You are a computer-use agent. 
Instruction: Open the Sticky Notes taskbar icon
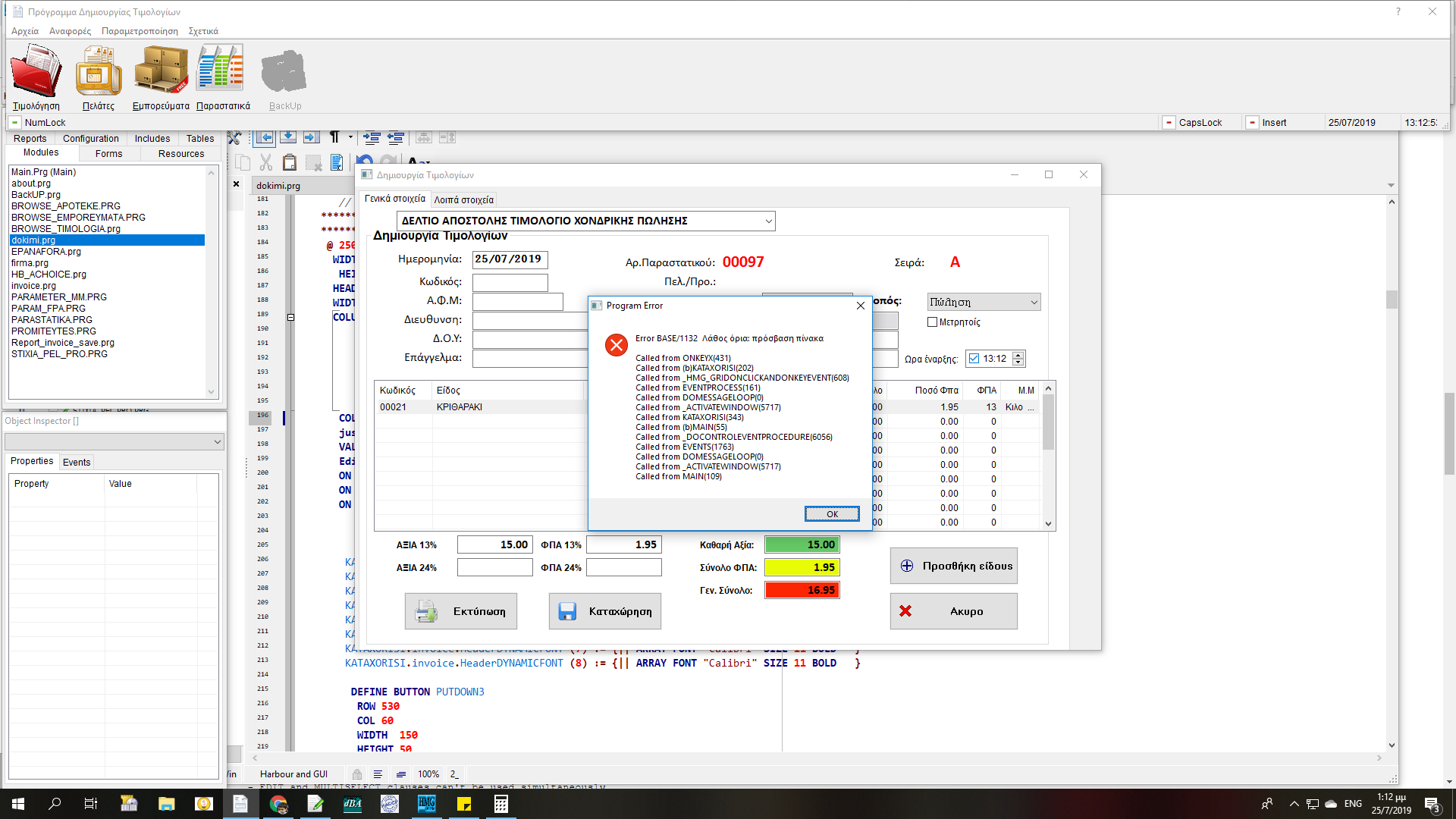464,804
